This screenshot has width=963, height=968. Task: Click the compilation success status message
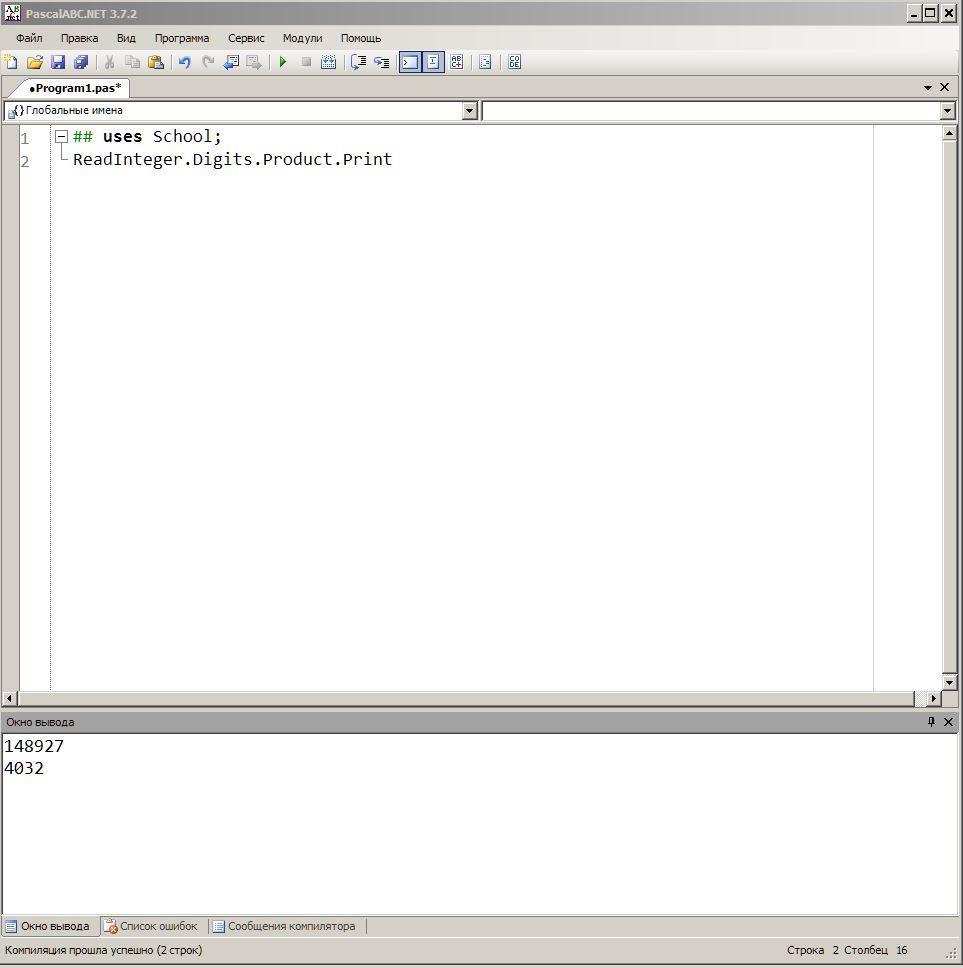click(x=103, y=950)
